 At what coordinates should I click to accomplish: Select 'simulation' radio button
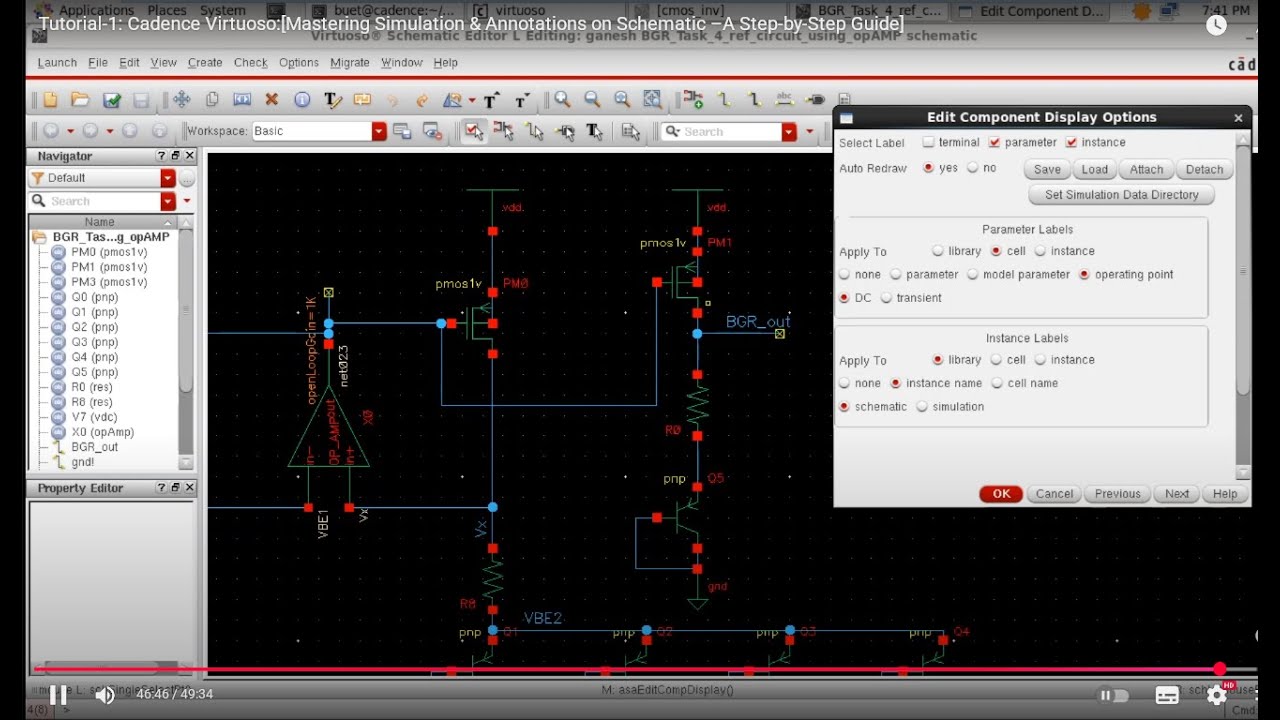pyautogui.click(x=922, y=407)
